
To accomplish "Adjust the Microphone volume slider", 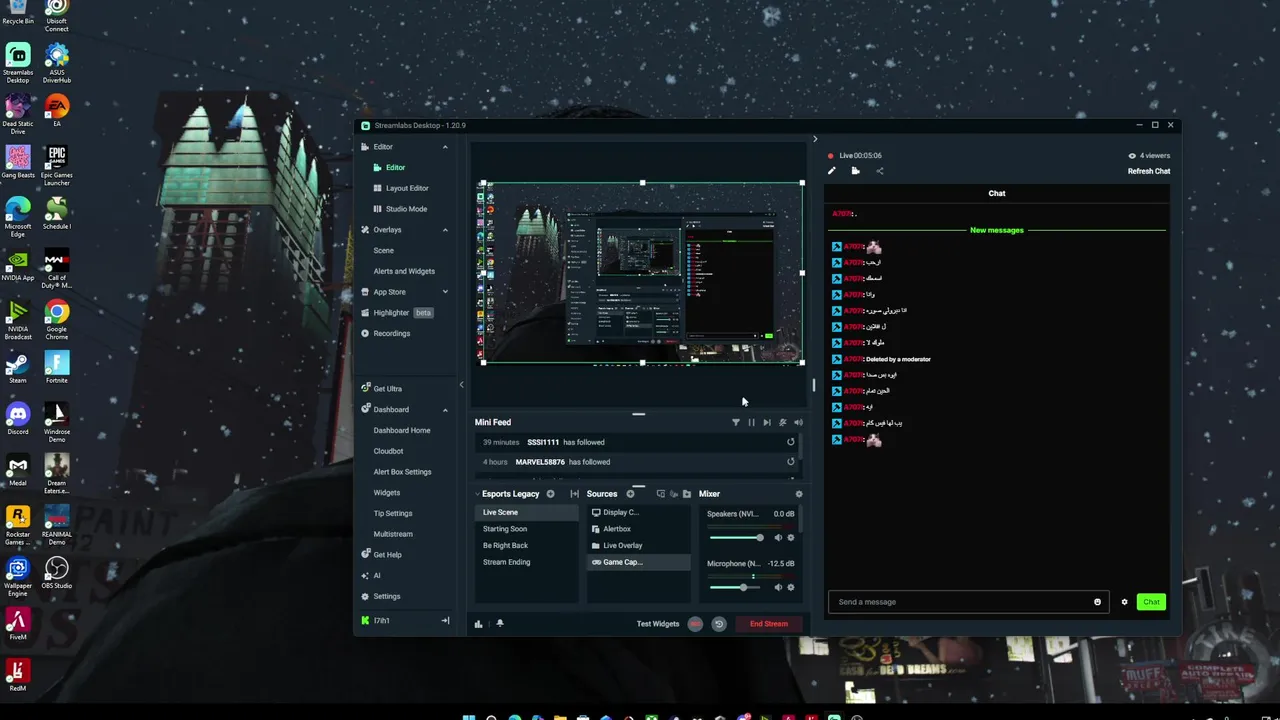I will click(x=737, y=587).
